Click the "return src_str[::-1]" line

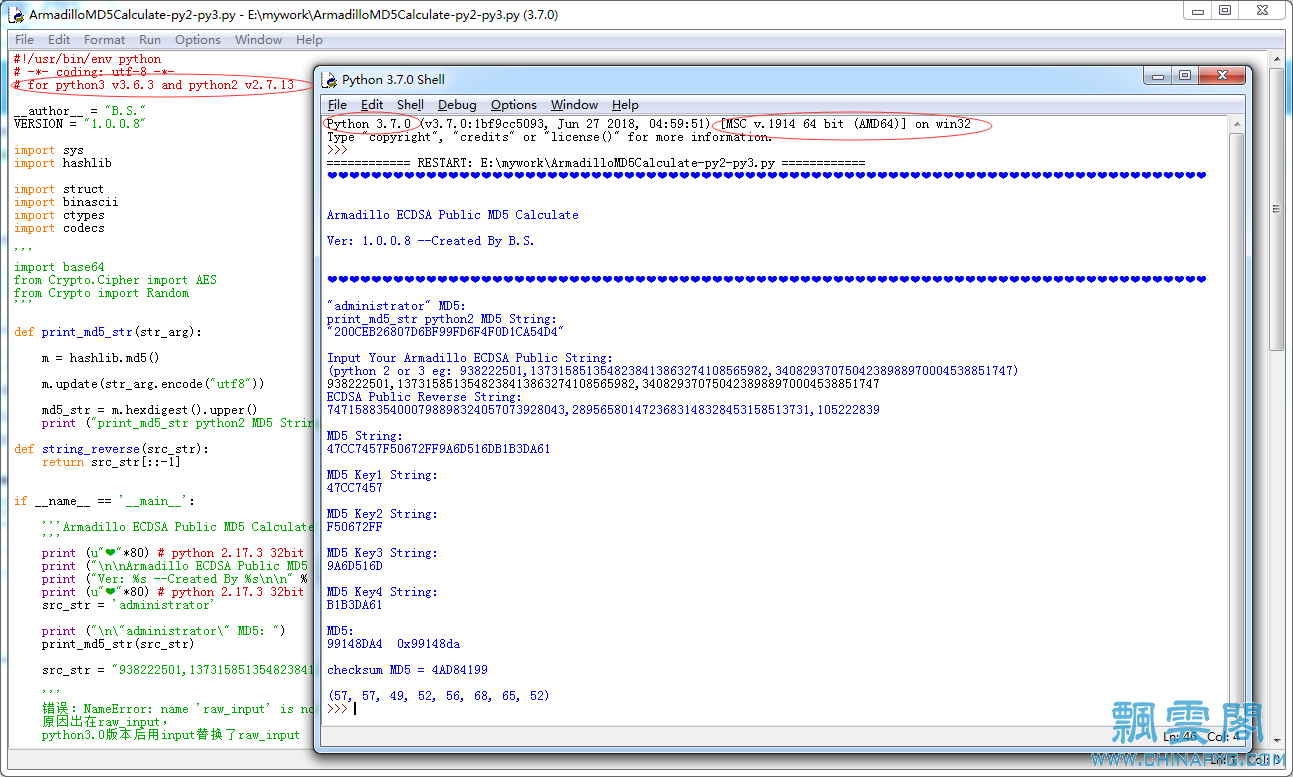point(111,462)
